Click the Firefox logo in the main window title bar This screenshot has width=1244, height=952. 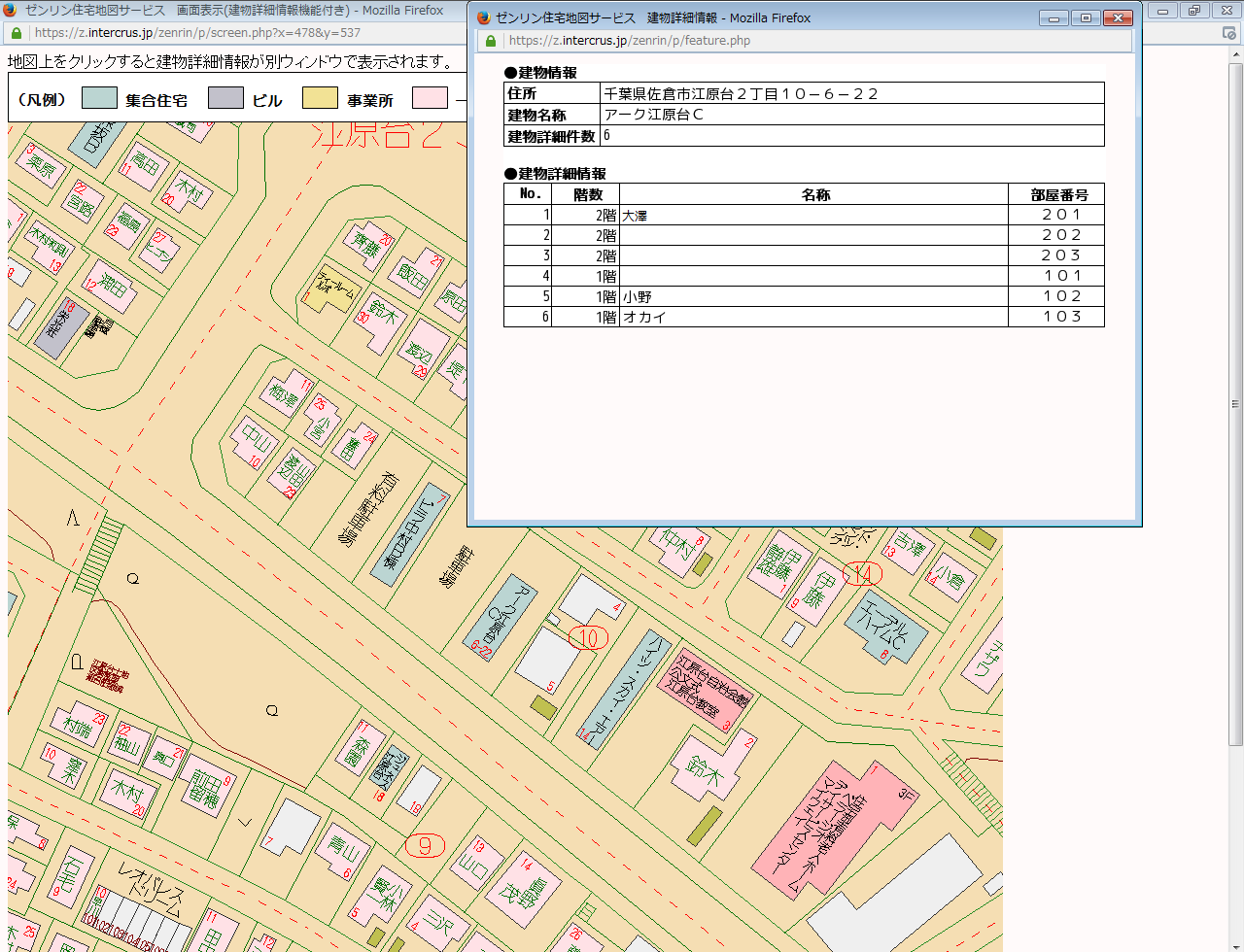[x=11, y=11]
